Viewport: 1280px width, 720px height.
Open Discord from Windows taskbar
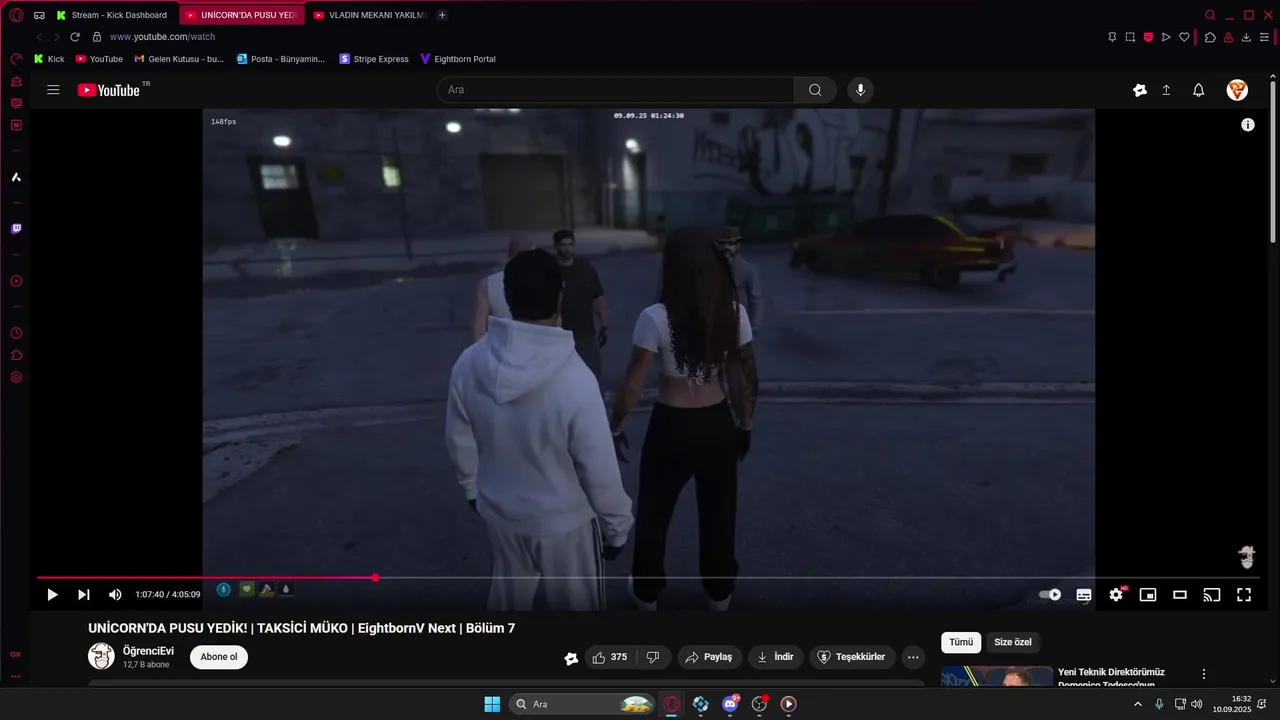tap(730, 704)
